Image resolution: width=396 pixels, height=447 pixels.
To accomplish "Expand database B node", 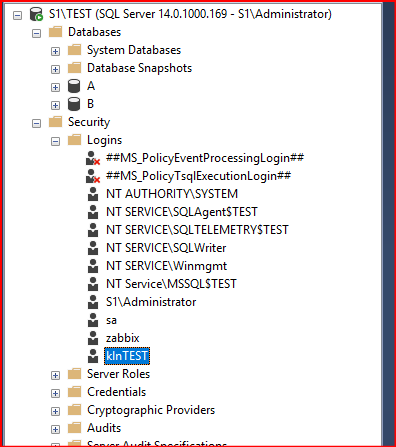I will click(55, 105).
